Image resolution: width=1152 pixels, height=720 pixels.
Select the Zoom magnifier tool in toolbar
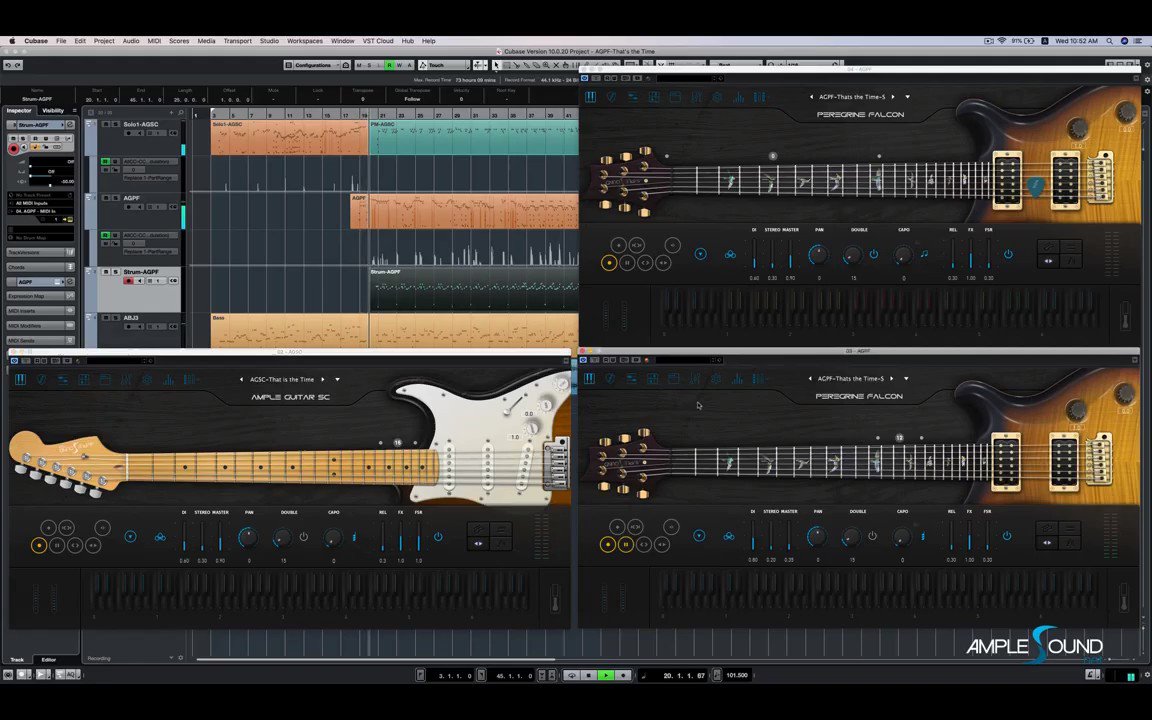pos(545,65)
